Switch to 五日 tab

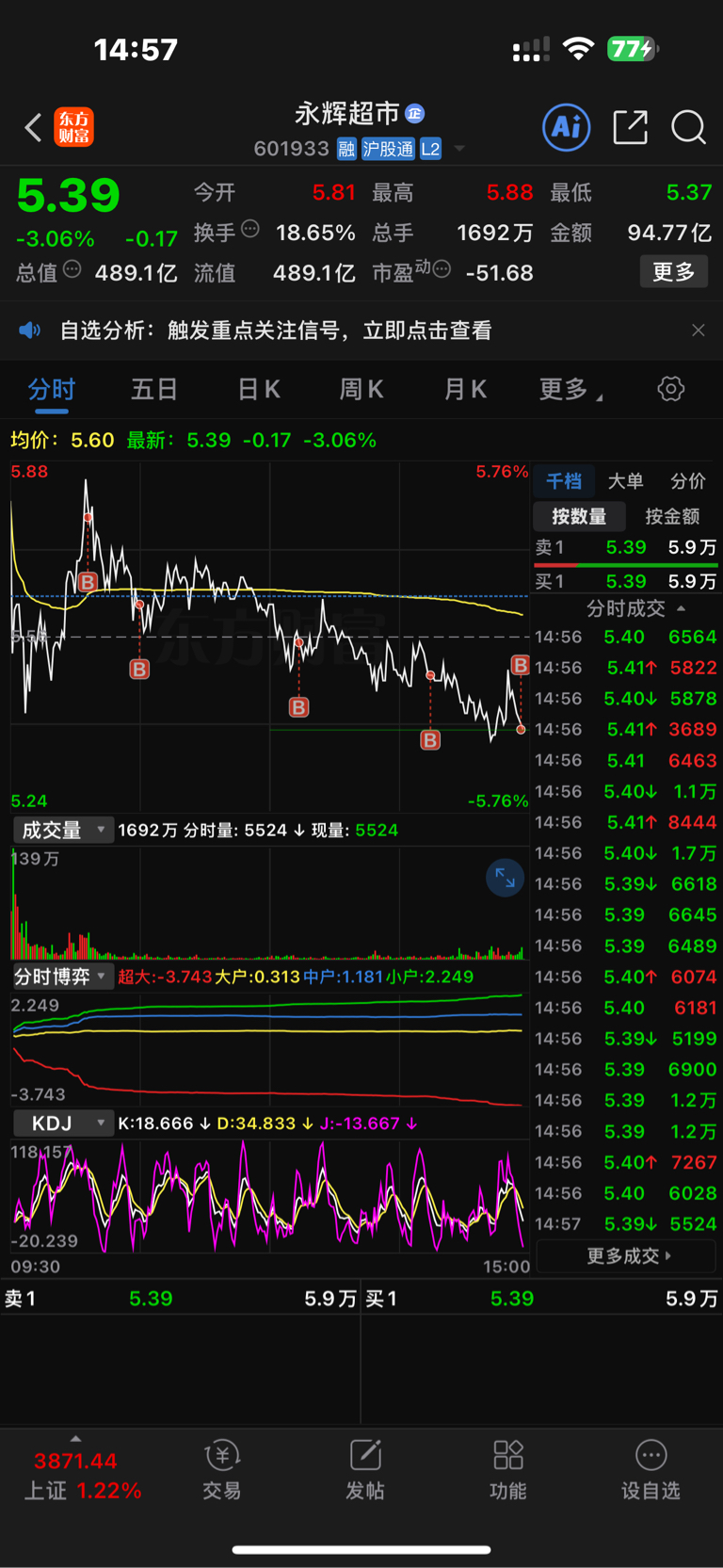[x=154, y=389]
